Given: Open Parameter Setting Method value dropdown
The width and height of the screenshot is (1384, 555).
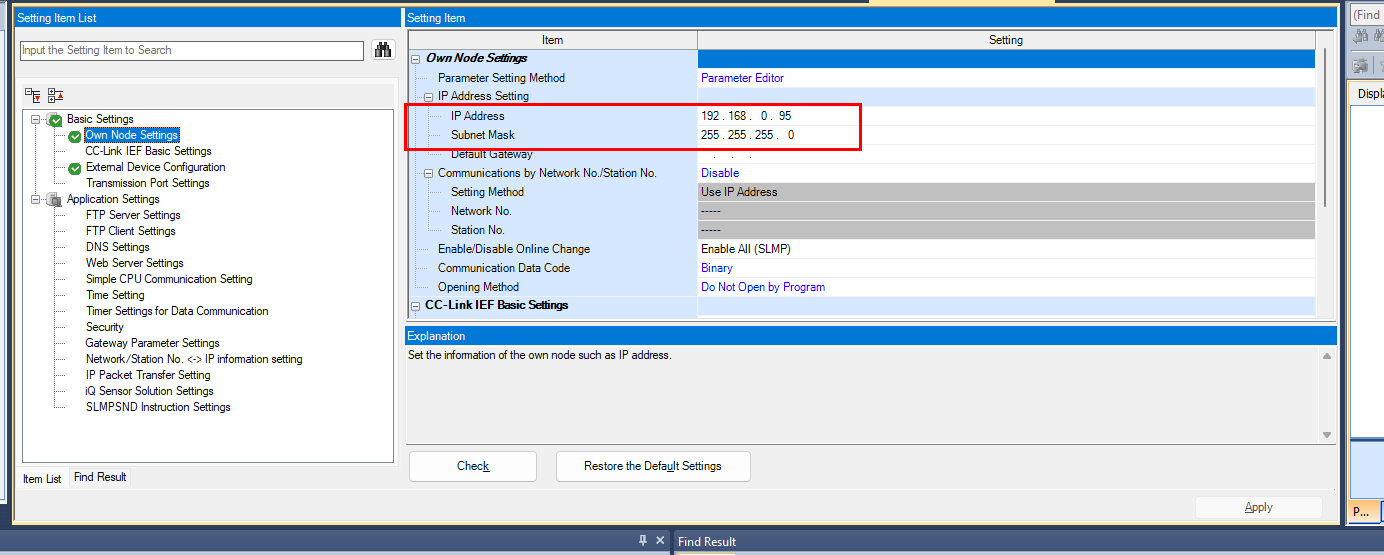Looking at the screenshot, I should click(x=1006, y=78).
